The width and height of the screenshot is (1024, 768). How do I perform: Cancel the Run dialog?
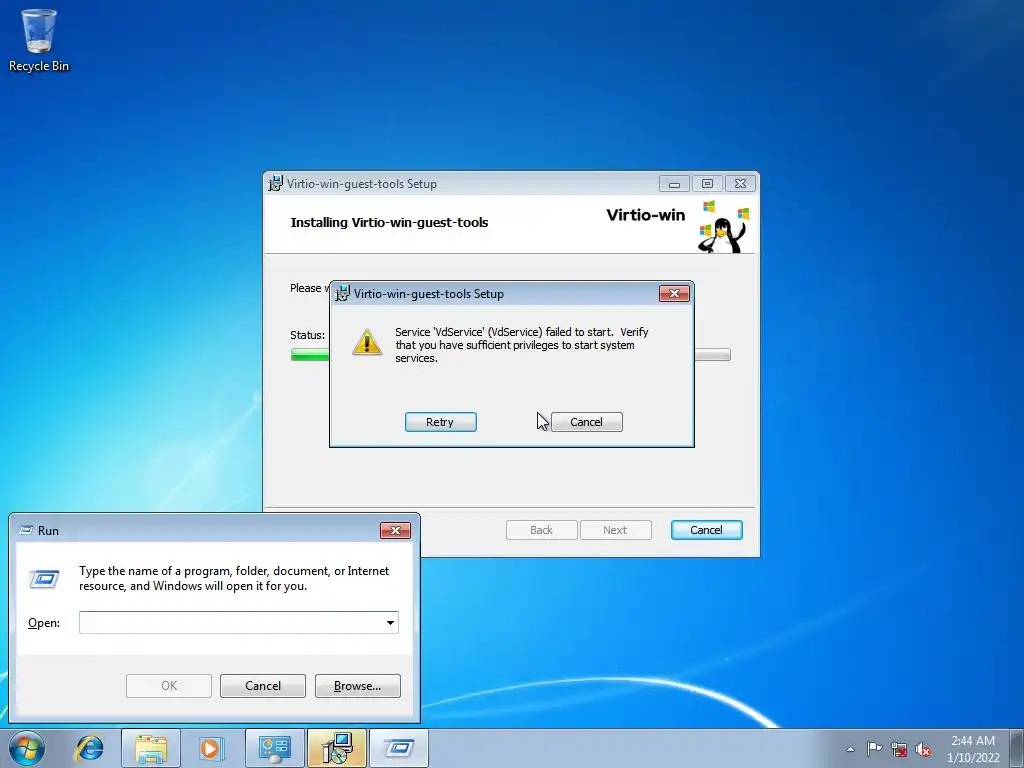pyautogui.click(x=263, y=686)
